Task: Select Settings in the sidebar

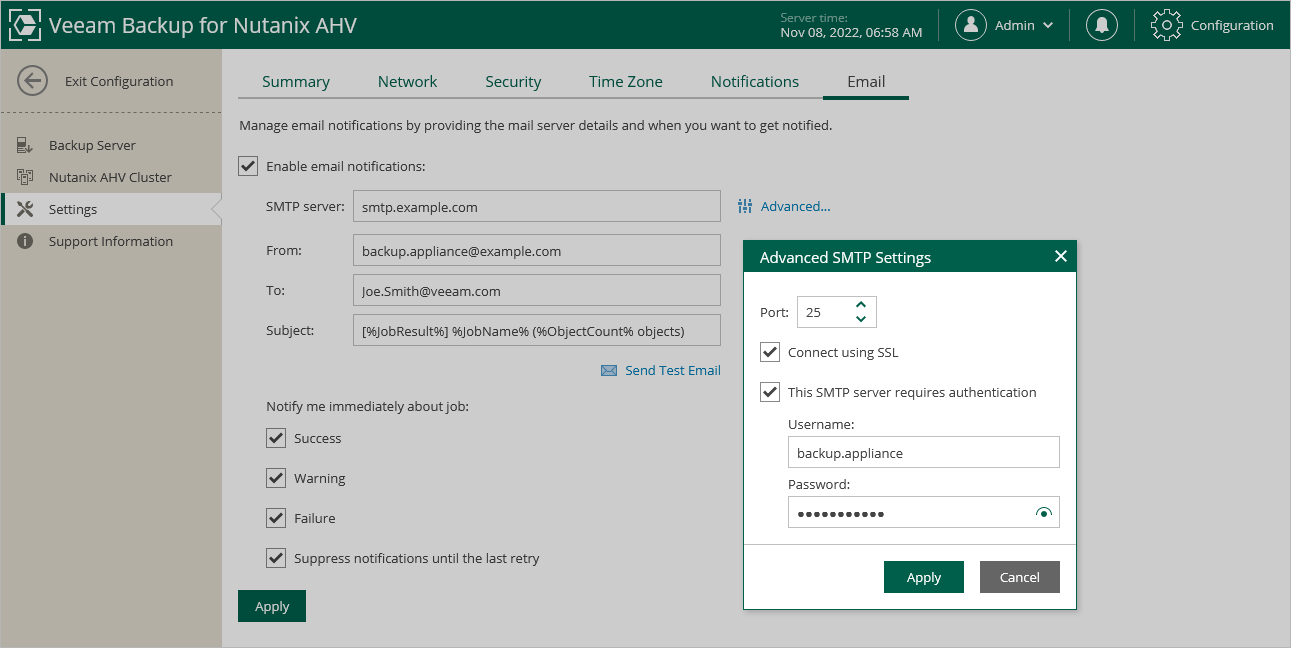Action: (110, 209)
